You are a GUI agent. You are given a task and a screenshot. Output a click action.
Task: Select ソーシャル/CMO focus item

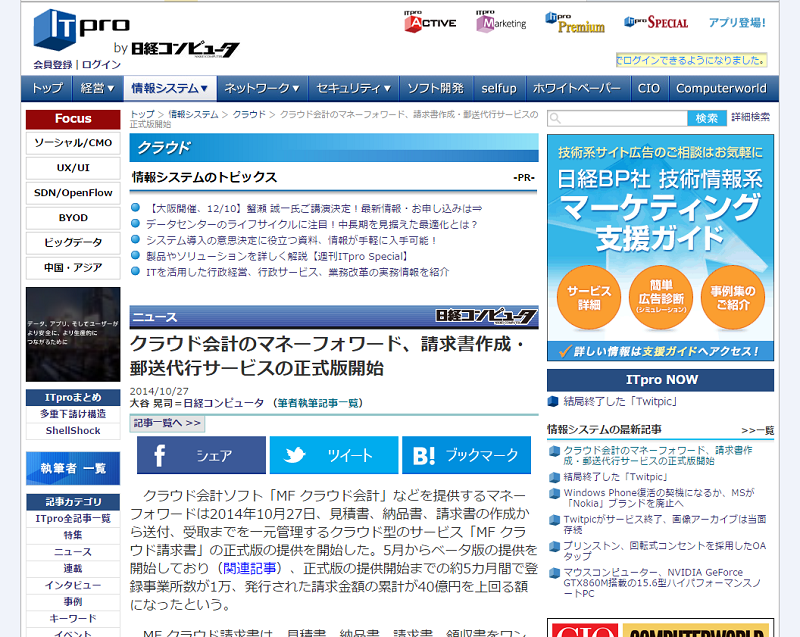point(73,143)
